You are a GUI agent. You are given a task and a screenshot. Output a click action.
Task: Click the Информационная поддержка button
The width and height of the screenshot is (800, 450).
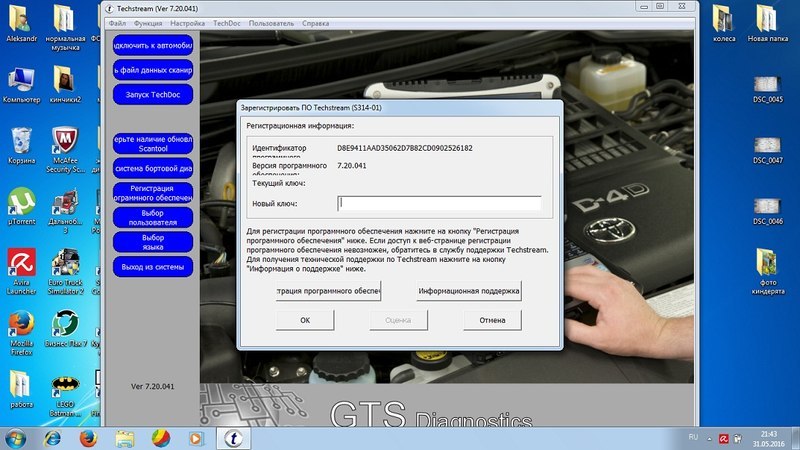pyautogui.click(x=468, y=291)
